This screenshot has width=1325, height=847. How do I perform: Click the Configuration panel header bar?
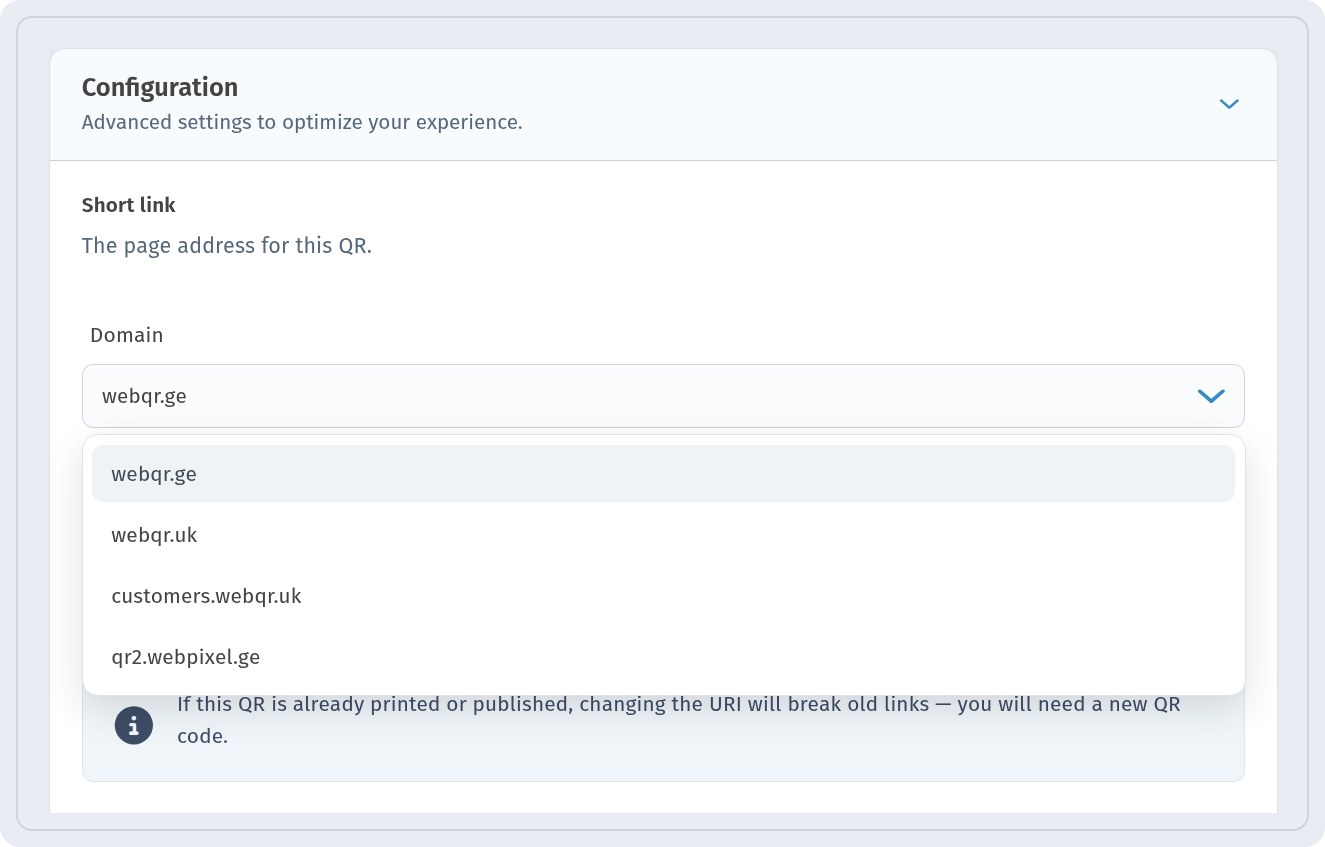[663, 105]
